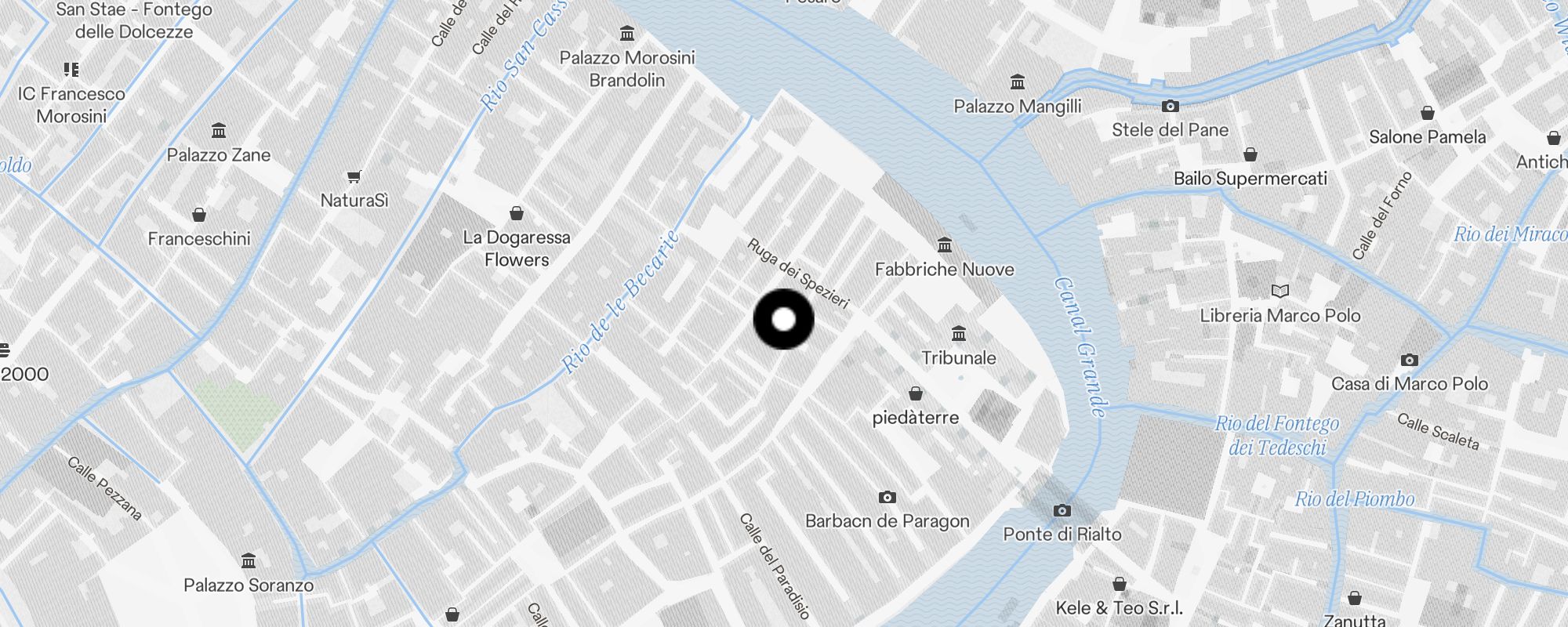Open the NaturaSì shopping cart icon
Screen dimensions: 1568x627
pos(354,176)
